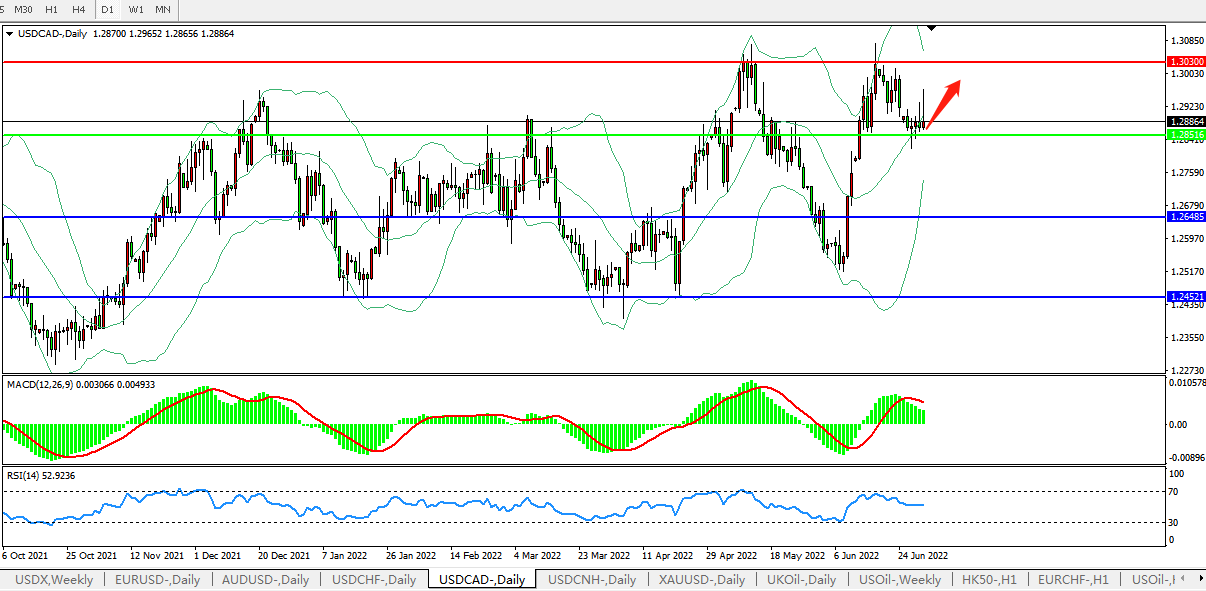The height and width of the screenshot is (591, 1206).
Task: Open the USDCAD chart title arrow menu
Action: pos(10,33)
